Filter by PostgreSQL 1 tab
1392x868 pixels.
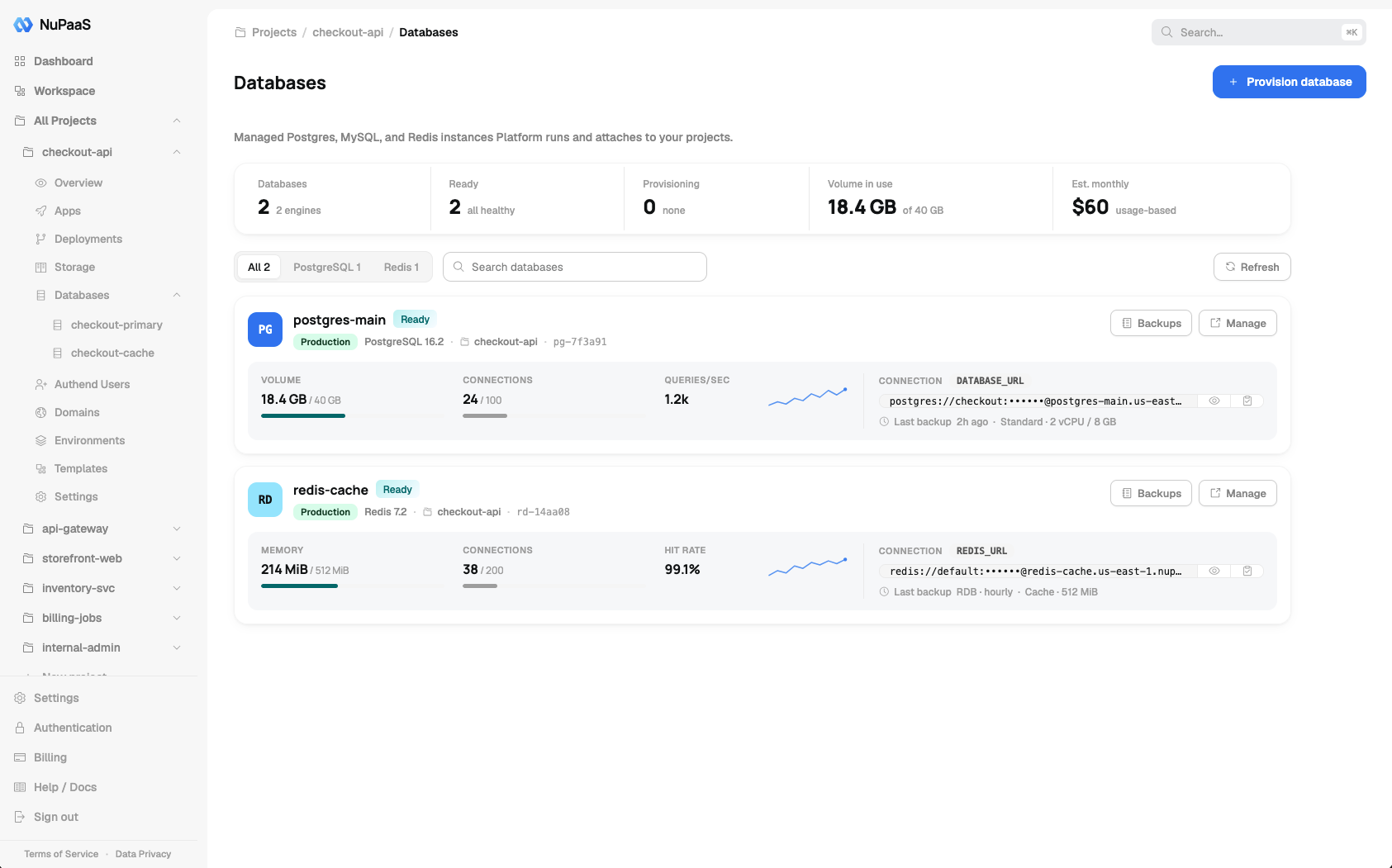327,267
